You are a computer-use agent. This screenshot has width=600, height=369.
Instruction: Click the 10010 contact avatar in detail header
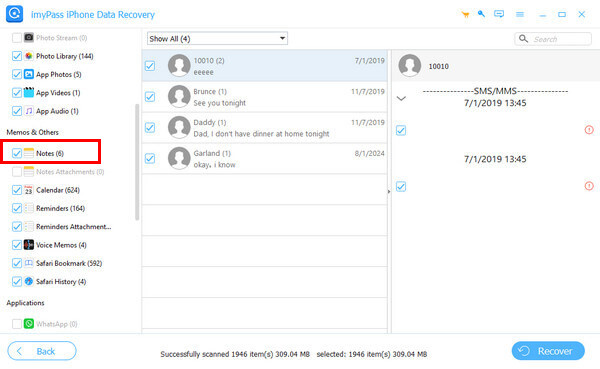[409, 65]
